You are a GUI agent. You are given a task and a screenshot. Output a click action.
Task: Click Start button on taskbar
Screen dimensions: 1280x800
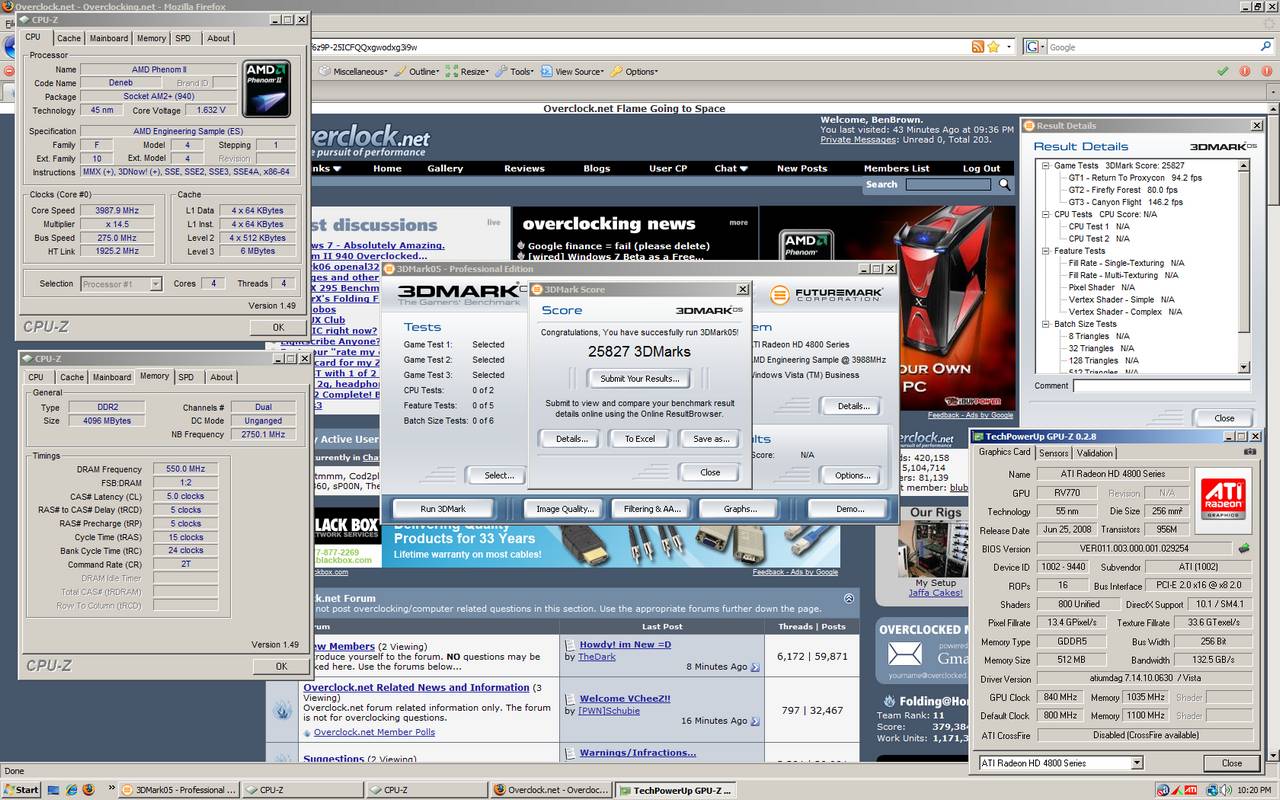point(21,789)
